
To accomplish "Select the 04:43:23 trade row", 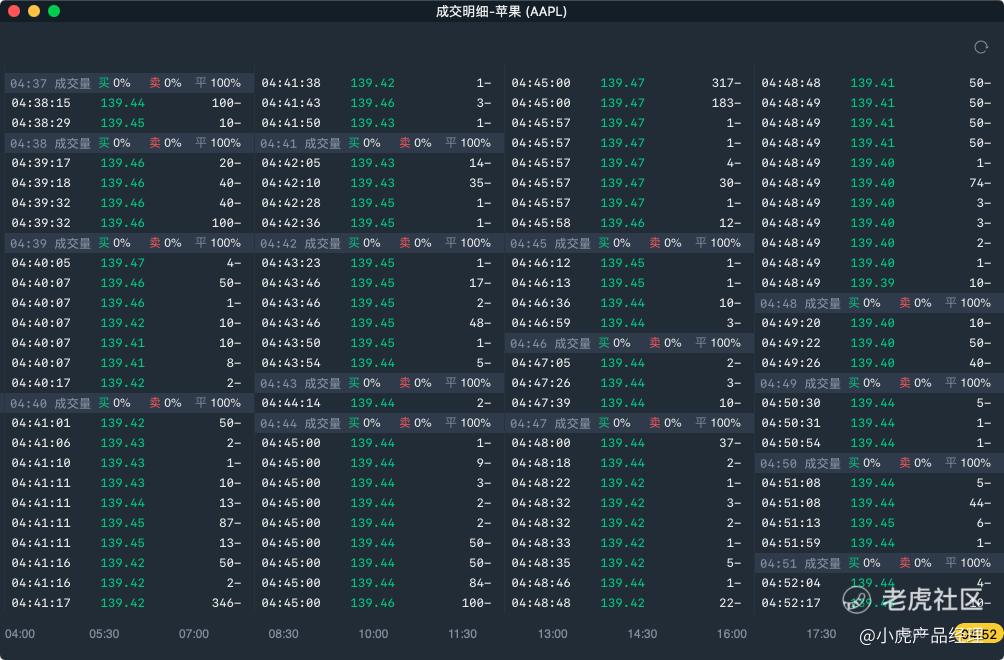I will [379, 263].
